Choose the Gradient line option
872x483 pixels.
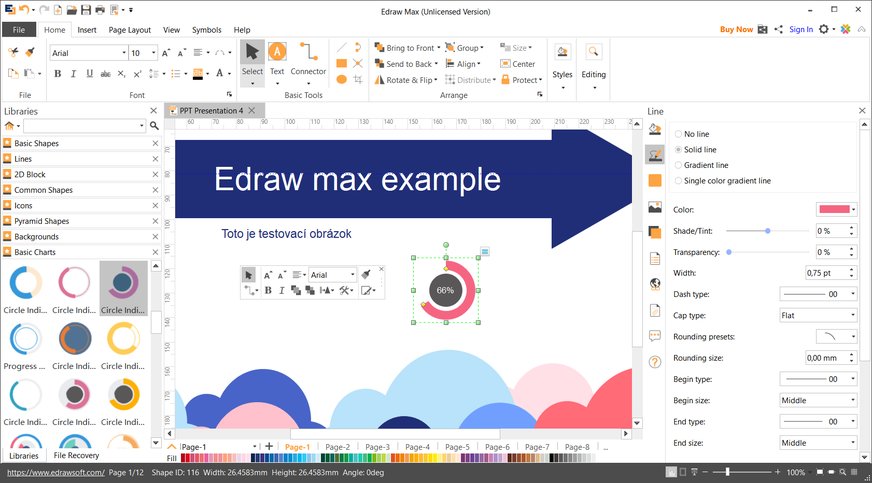679,165
